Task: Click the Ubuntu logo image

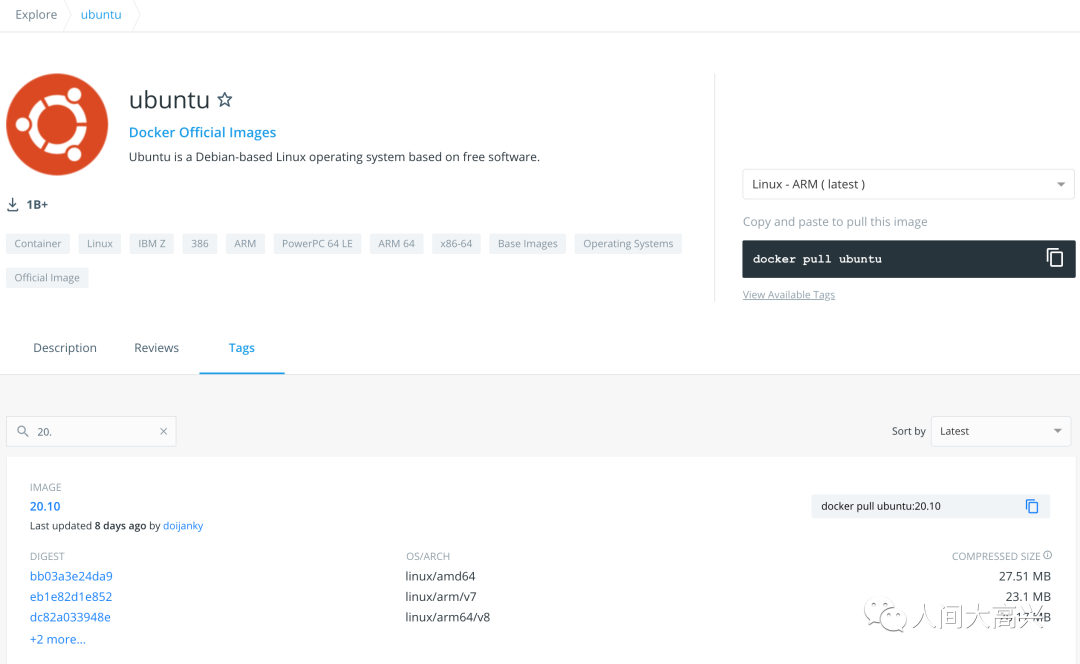Action: tap(57, 125)
